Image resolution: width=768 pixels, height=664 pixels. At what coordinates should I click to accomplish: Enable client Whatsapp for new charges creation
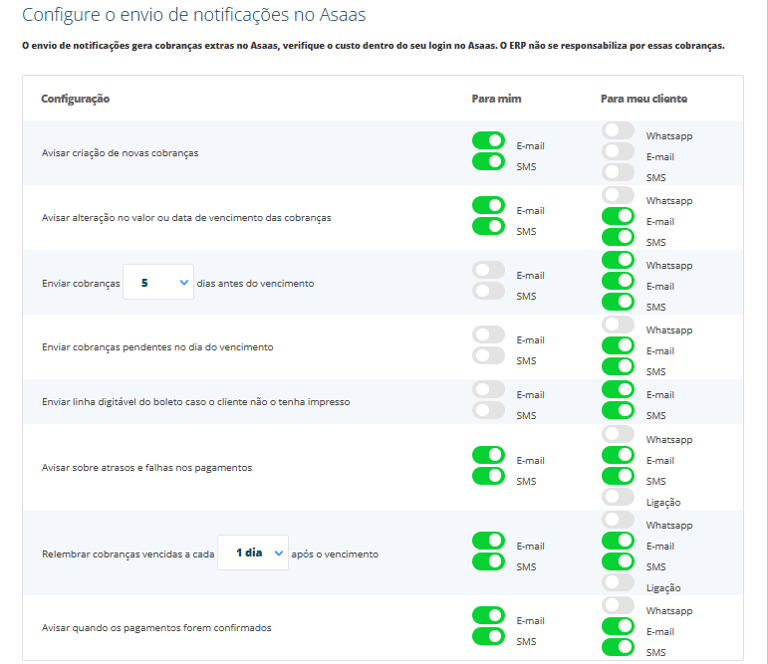[x=618, y=131]
